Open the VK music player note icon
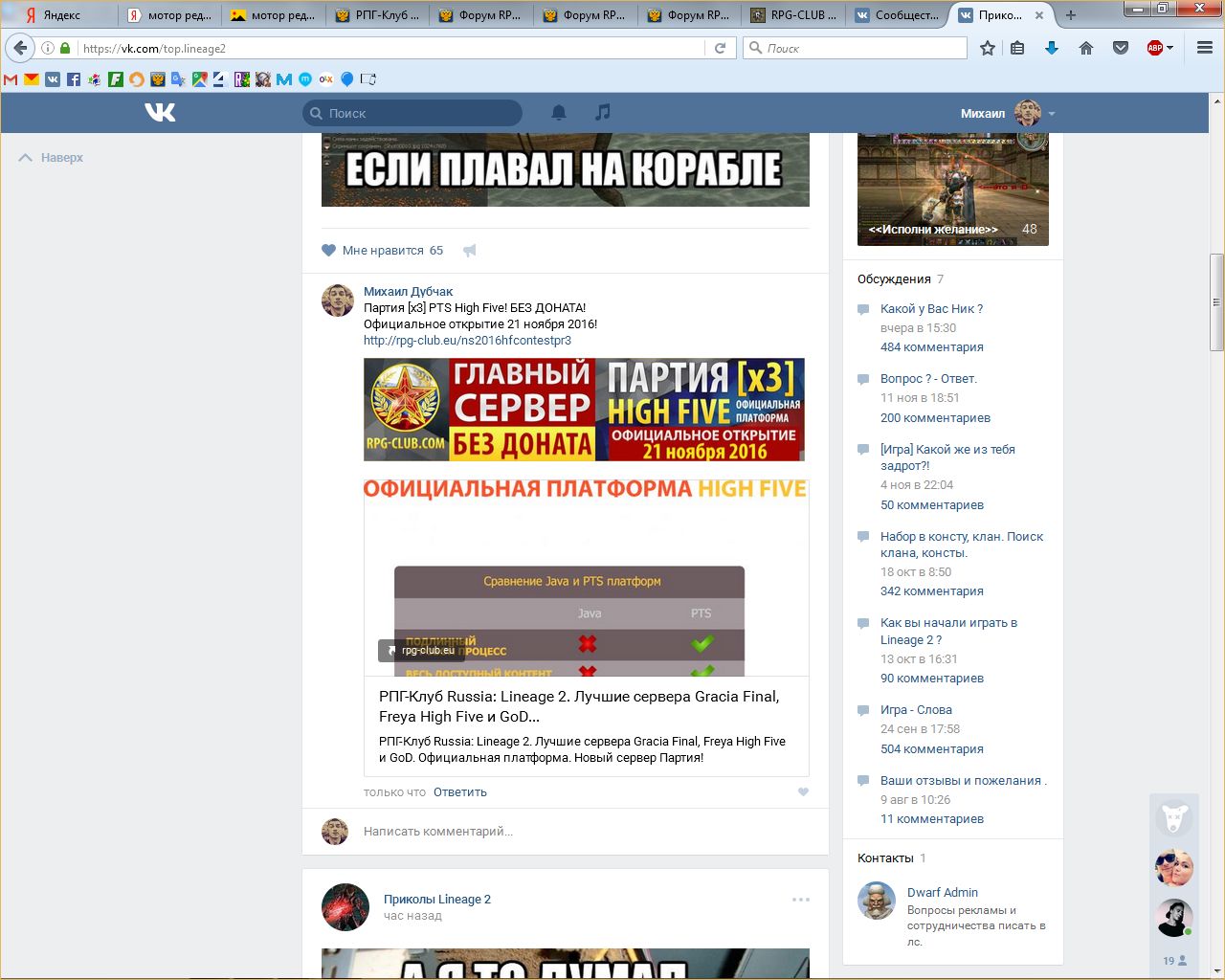Screen dimensions: 1225x980 (x=602, y=113)
